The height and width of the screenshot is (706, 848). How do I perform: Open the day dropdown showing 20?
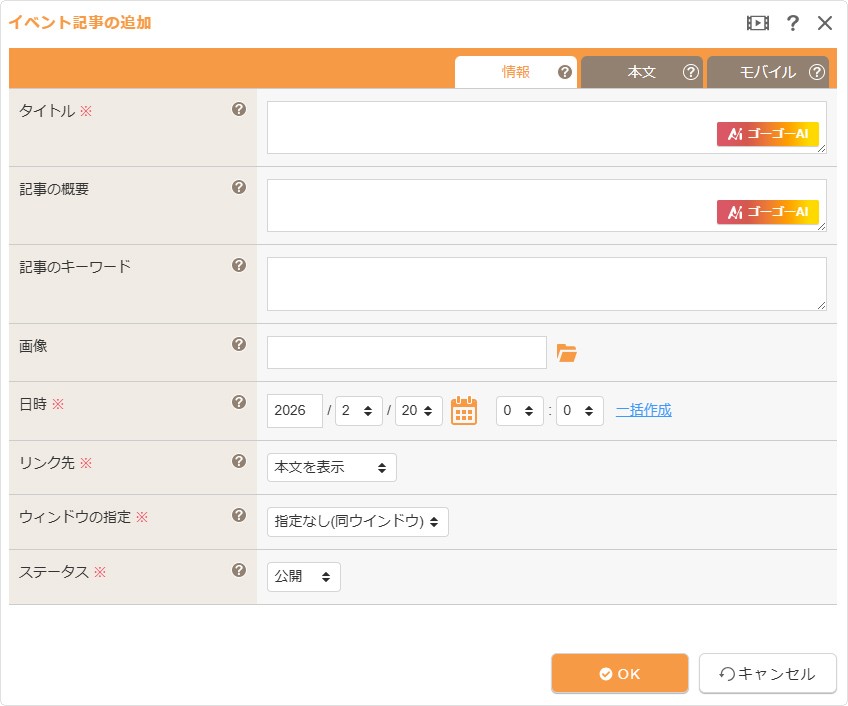click(x=418, y=411)
